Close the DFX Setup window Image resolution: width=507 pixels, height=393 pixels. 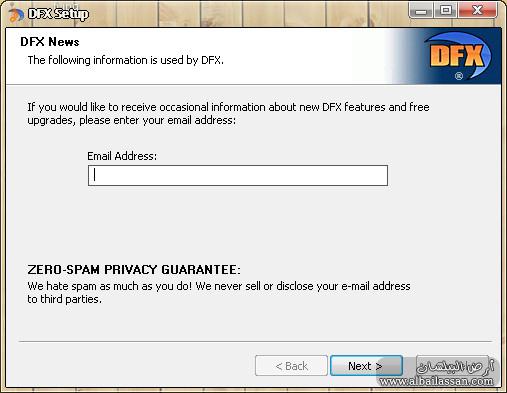coord(477,11)
